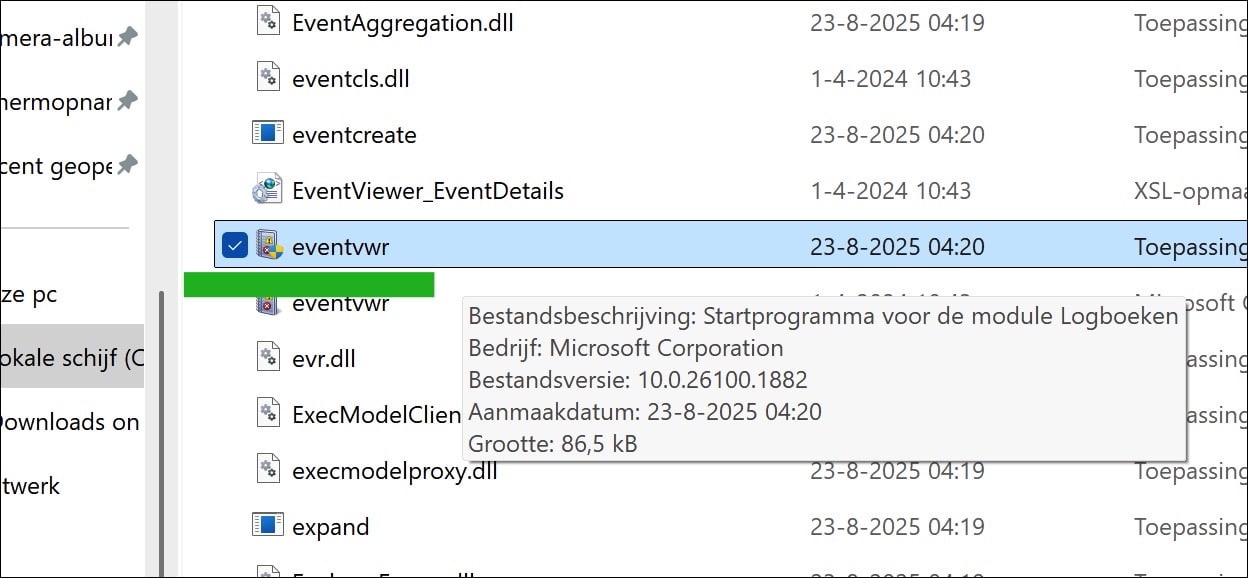Select the ExecModelClient file name
Image resolution: width=1248 pixels, height=578 pixels.
(376, 414)
